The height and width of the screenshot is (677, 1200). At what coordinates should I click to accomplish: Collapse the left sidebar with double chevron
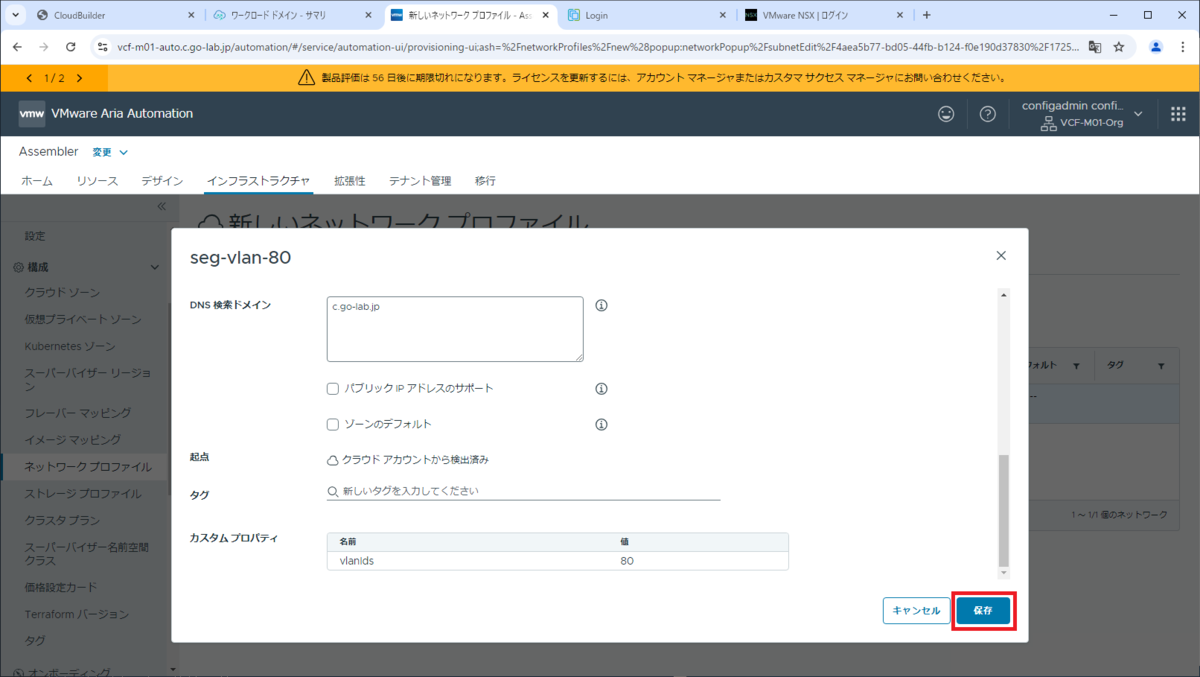(x=161, y=206)
